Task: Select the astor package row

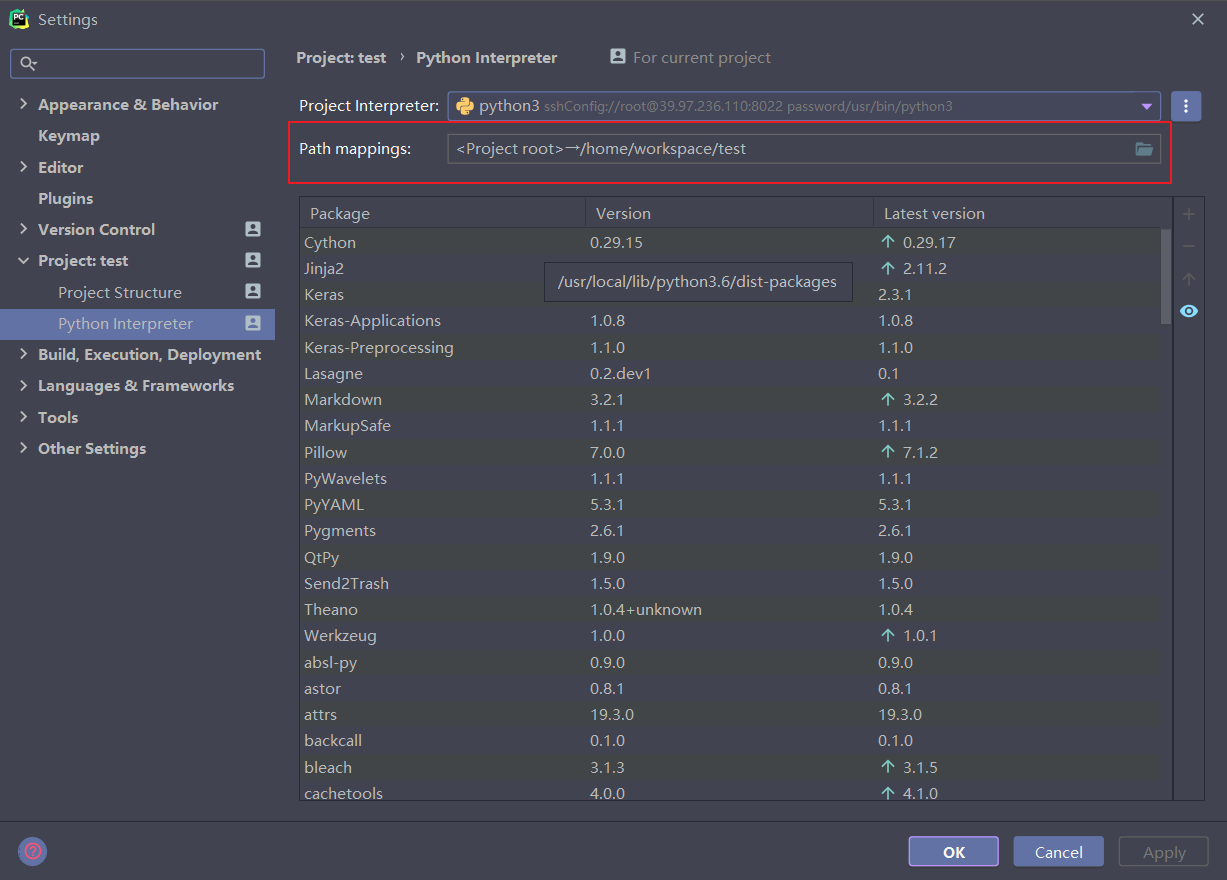Action: click(x=730, y=688)
